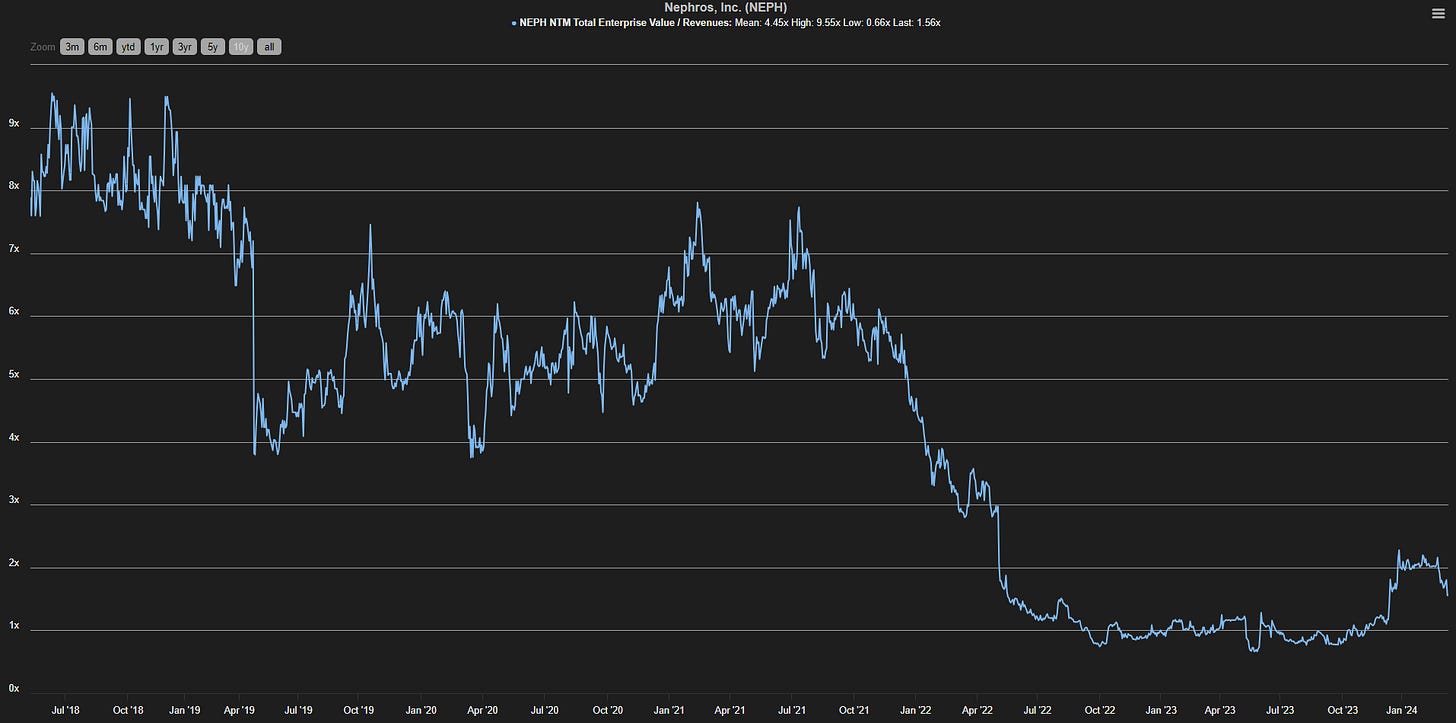Click the 2x y-axis label
This screenshot has width=1456, height=723.
[x=14, y=562]
